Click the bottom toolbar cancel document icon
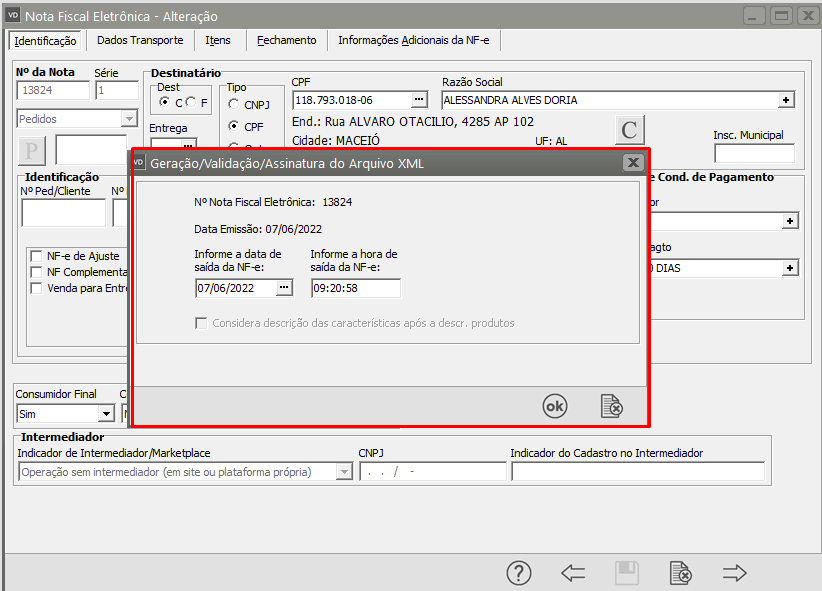822x591 pixels. coord(680,573)
